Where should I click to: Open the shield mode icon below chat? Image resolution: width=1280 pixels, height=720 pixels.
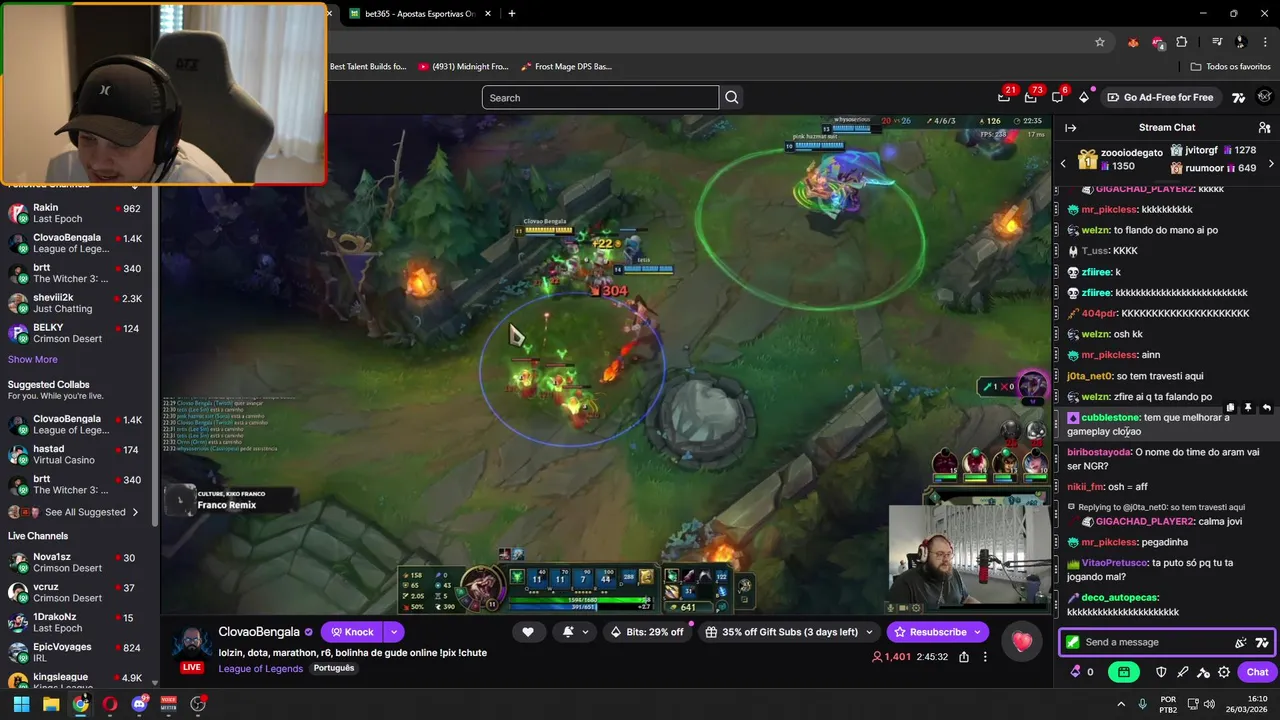point(1161,672)
